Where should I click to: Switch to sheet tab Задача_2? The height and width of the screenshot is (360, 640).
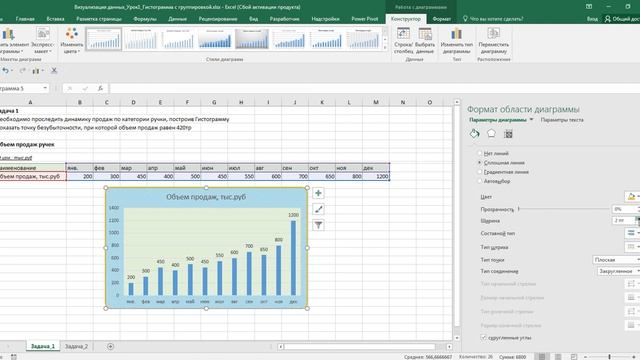[x=76, y=347]
